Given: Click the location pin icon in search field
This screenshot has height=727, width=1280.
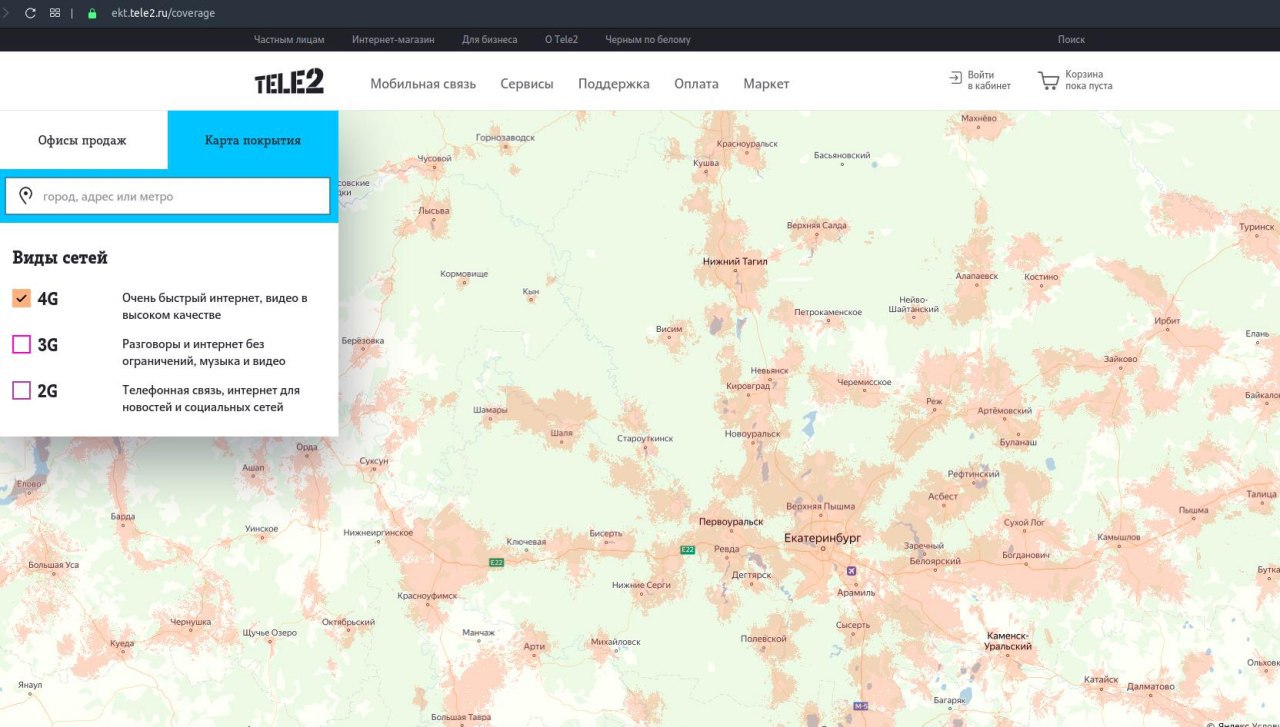Looking at the screenshot, I should (26, 196).
